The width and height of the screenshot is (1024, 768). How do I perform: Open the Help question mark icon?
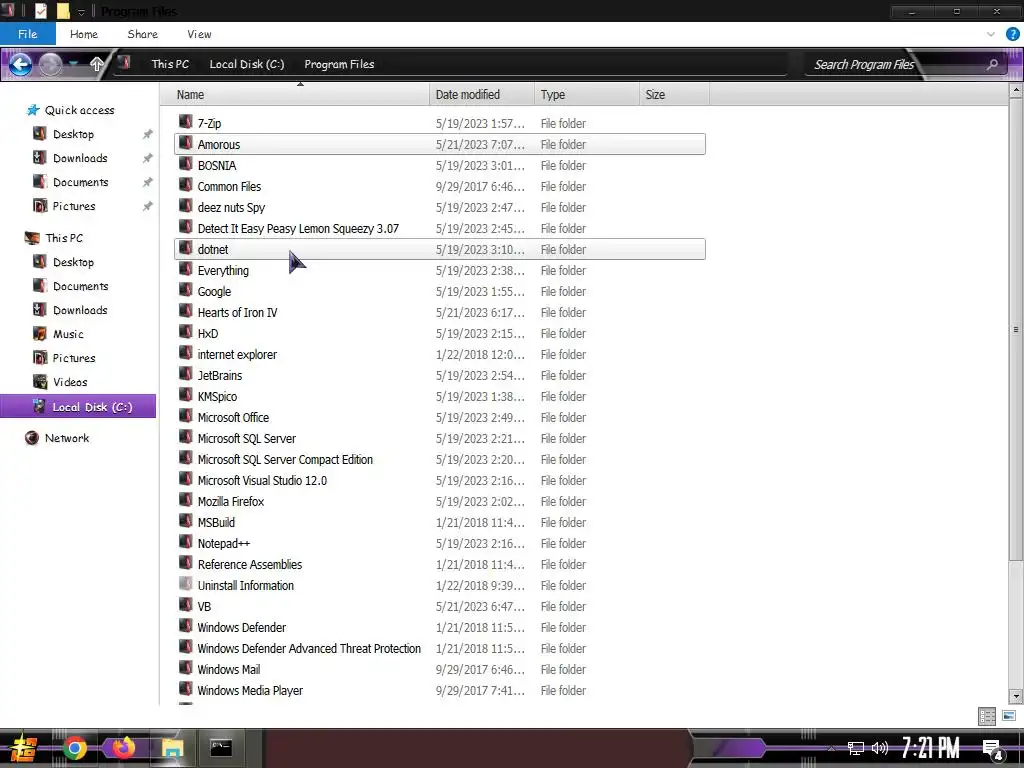click(x=1012, y=34)
